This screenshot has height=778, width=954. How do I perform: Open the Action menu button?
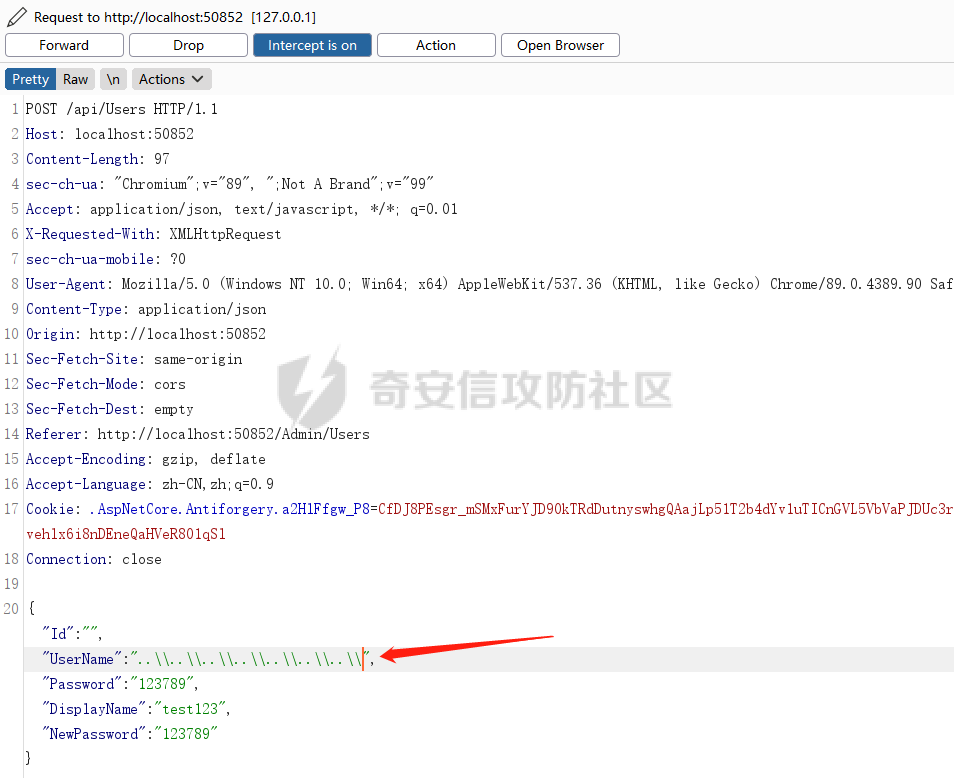click(x=436, y=45)
